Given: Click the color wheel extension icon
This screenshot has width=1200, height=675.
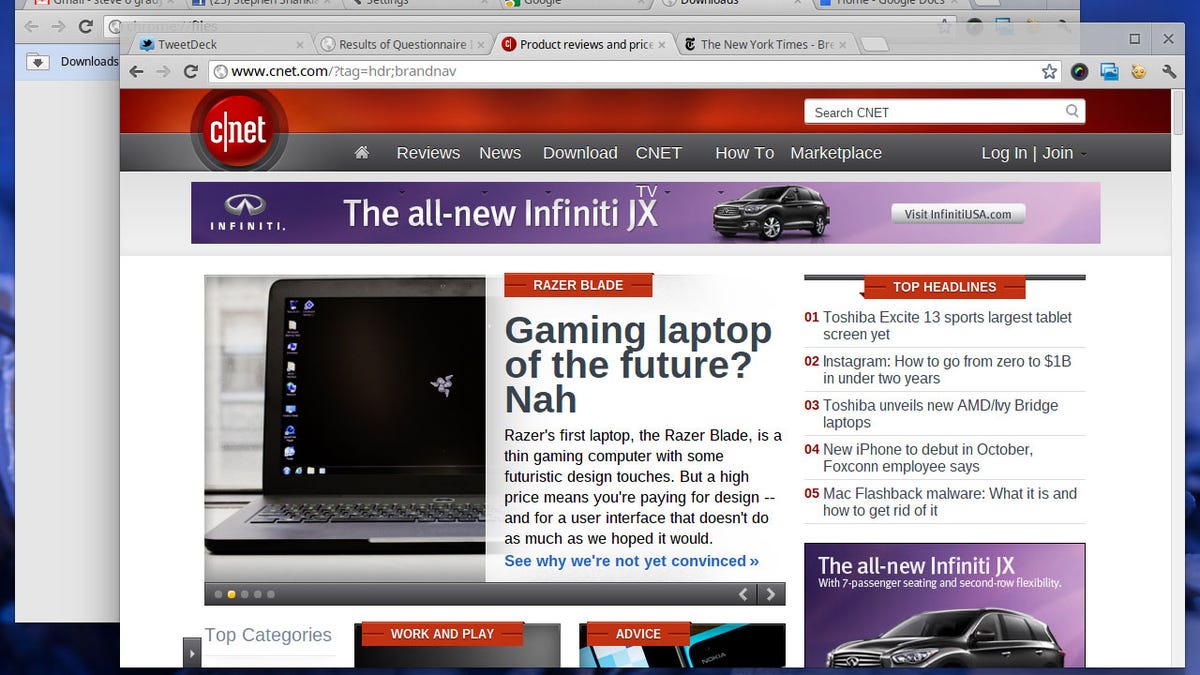Looking at the screenshot, I should click(x=1079, y=72).
